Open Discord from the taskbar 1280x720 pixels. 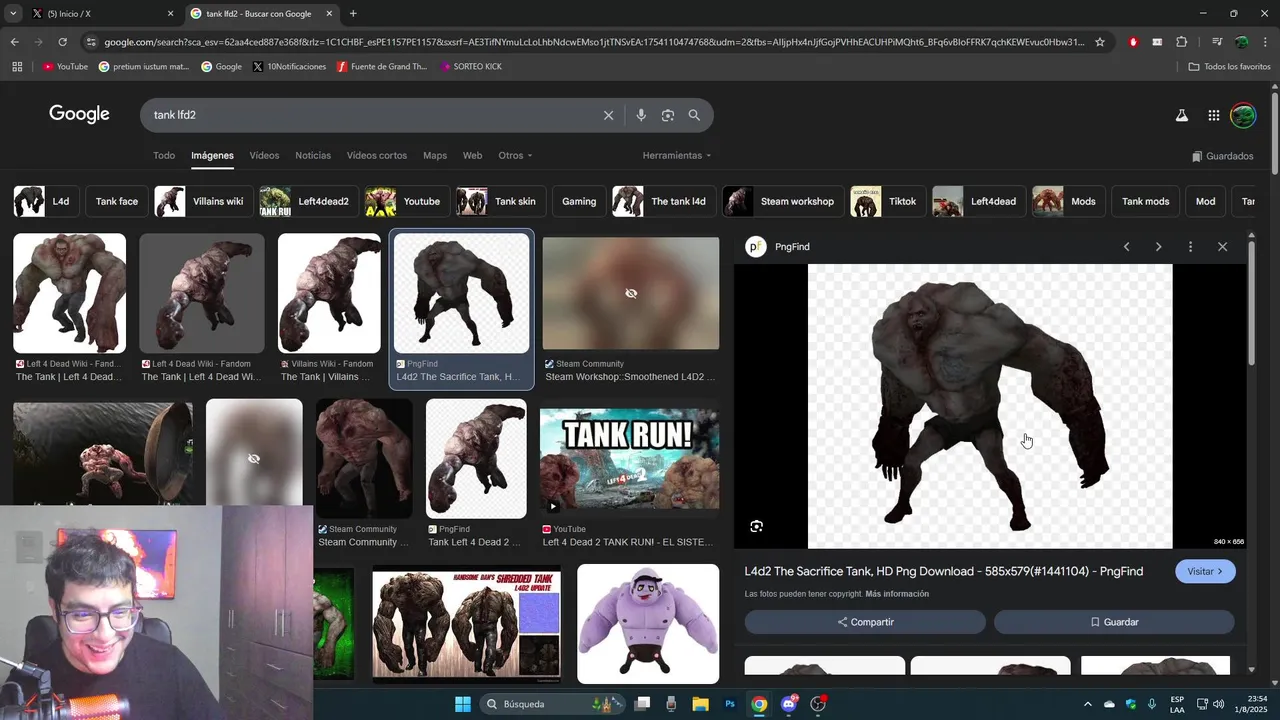pyautogui.click(x=789, y=704)
